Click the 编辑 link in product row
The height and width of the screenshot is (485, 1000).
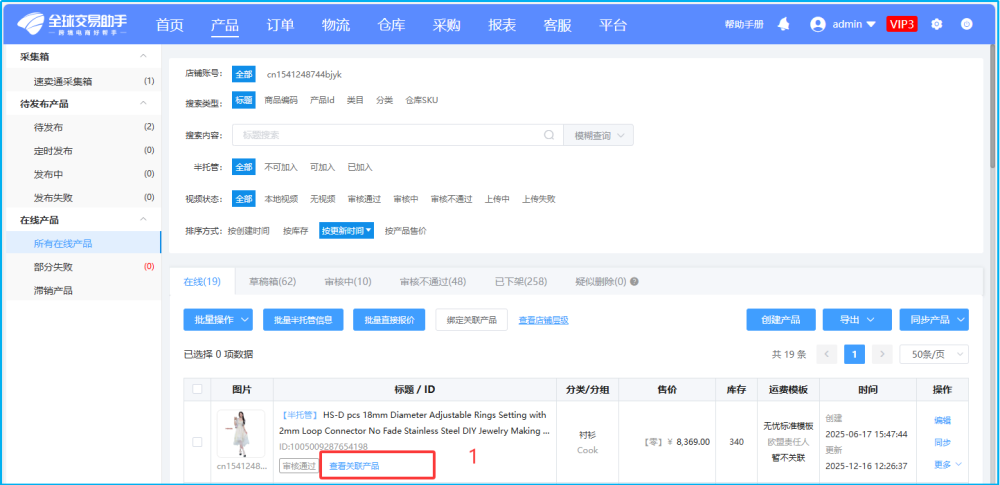(x=943, y=420)
